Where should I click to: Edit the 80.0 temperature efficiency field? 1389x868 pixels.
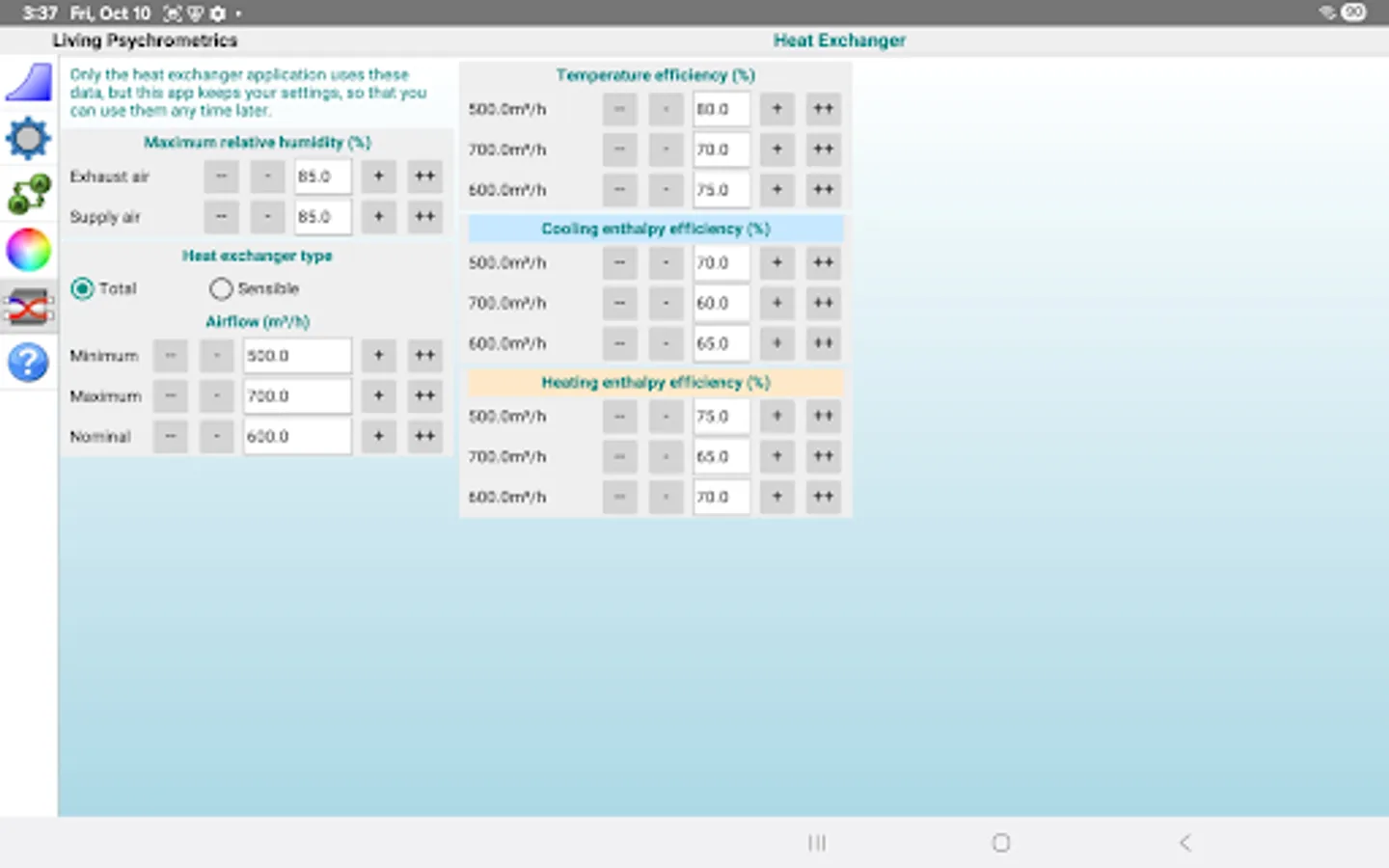pyautogui.click(x=721, y=109)
